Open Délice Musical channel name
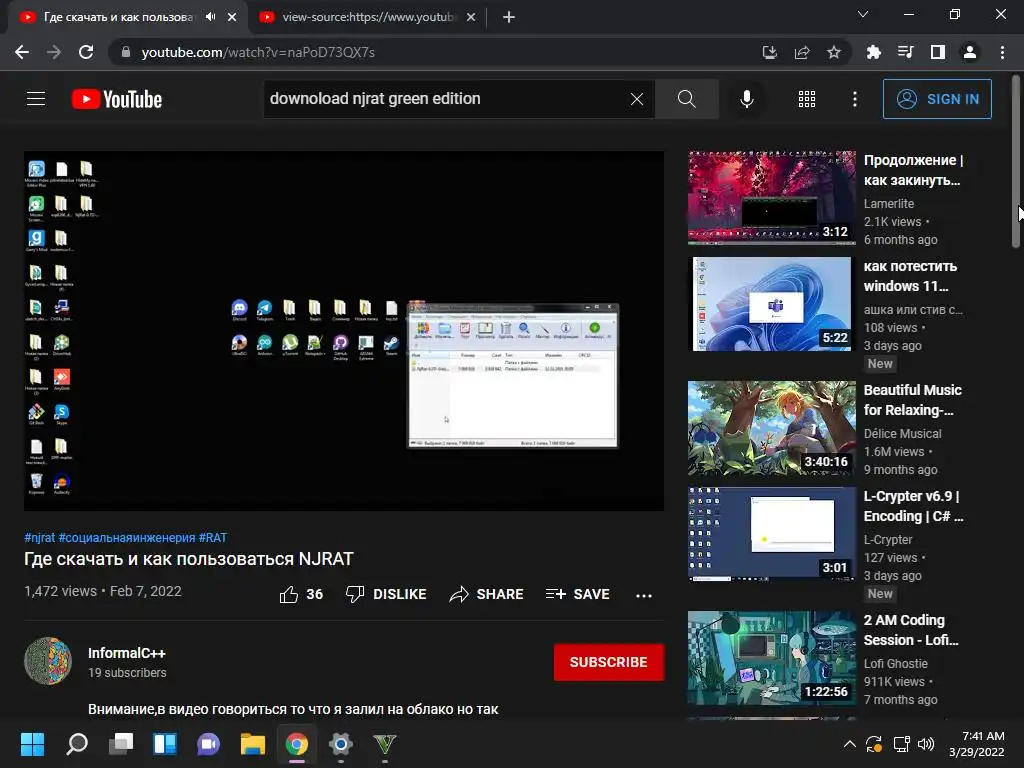 tap(903, 434)
